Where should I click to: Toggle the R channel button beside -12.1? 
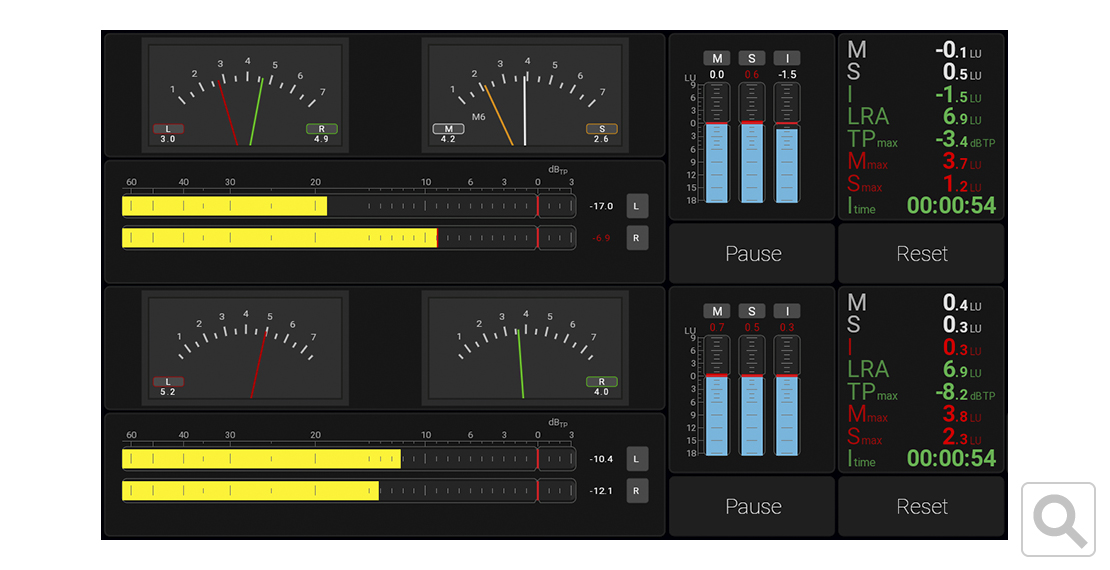(x=637, y=491)
